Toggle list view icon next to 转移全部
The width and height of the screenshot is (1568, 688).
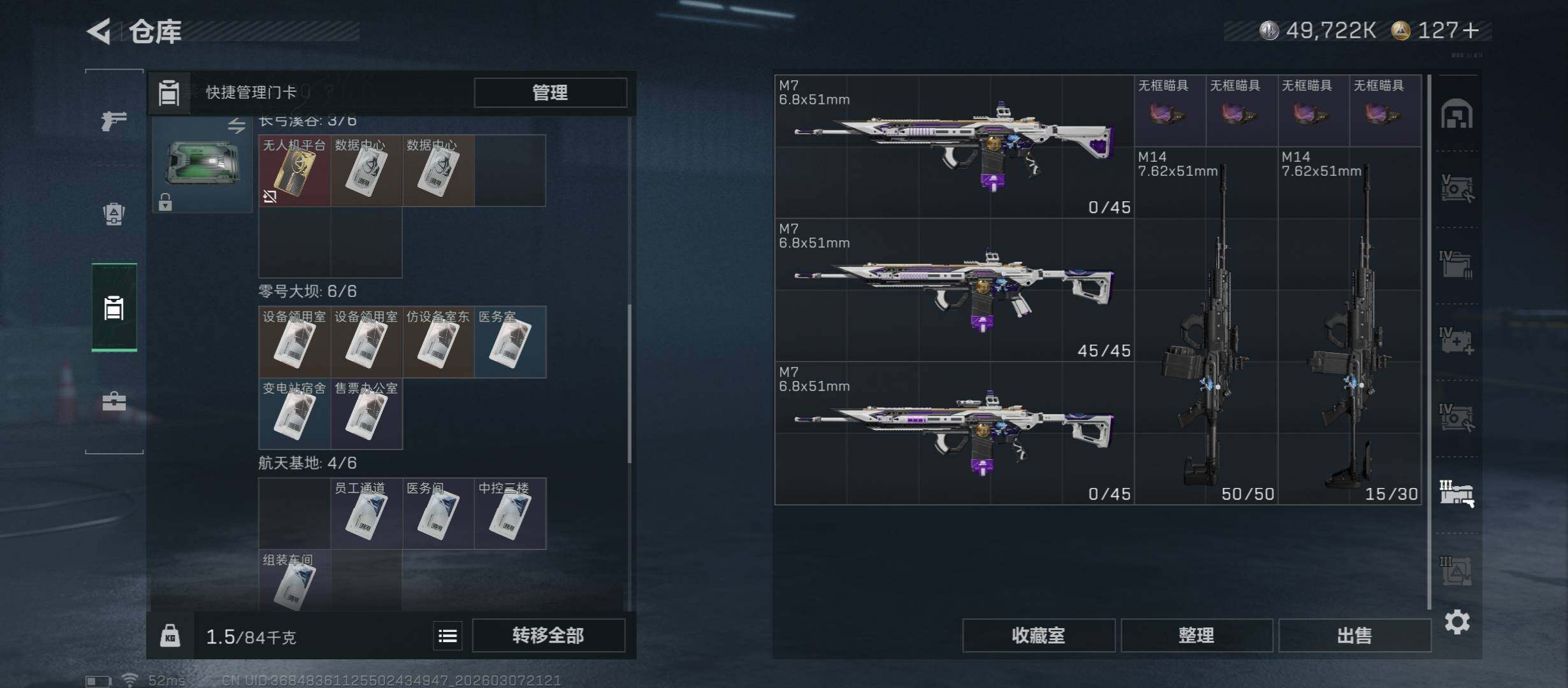[447, 636]
